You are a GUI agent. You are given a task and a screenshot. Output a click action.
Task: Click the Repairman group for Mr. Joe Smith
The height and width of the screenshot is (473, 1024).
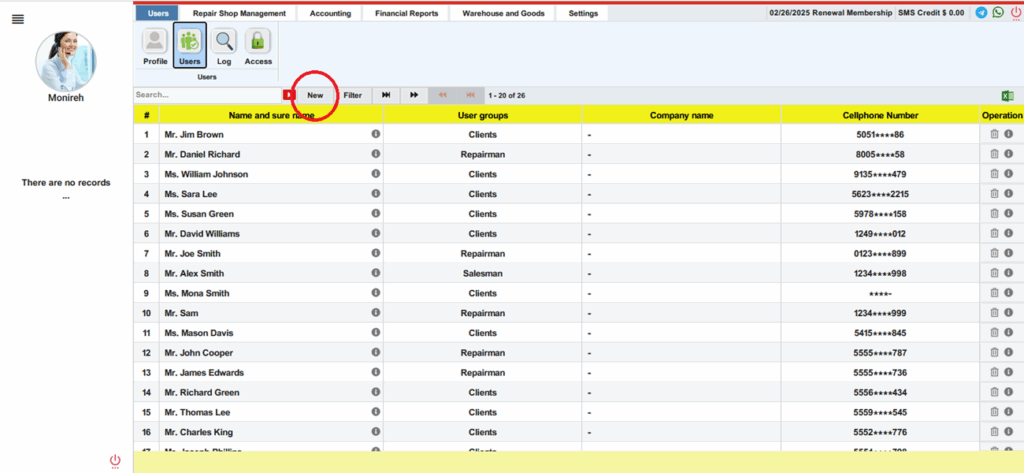483,253
